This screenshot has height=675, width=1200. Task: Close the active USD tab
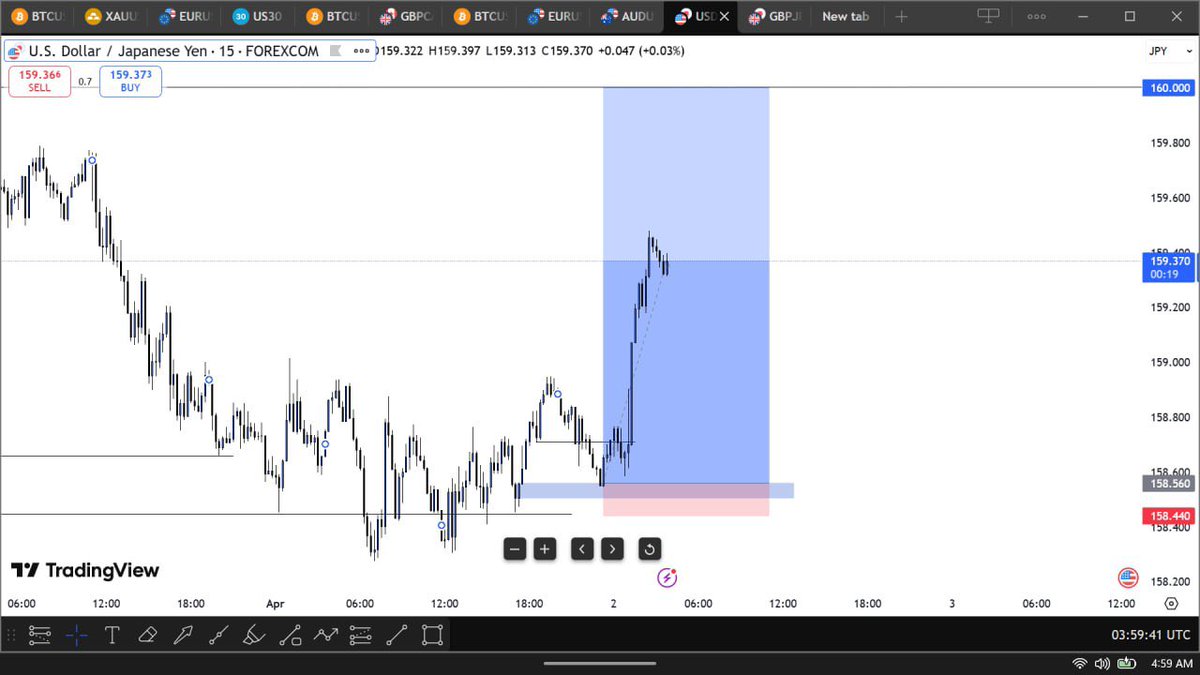(725, 16)
